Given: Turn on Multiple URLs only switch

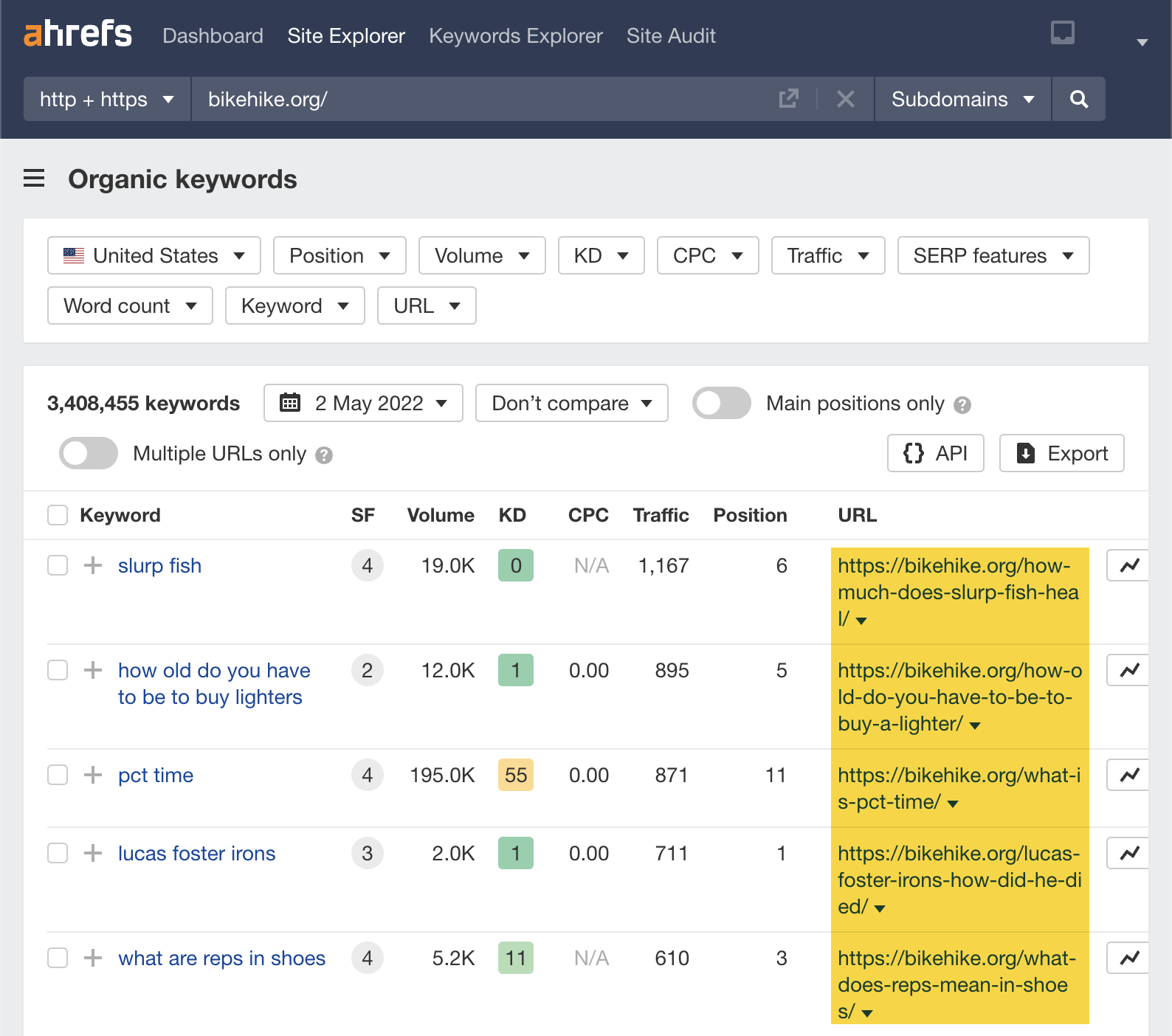Looking at the screenshot, I should pyautogui.click(x=89, y=454).
